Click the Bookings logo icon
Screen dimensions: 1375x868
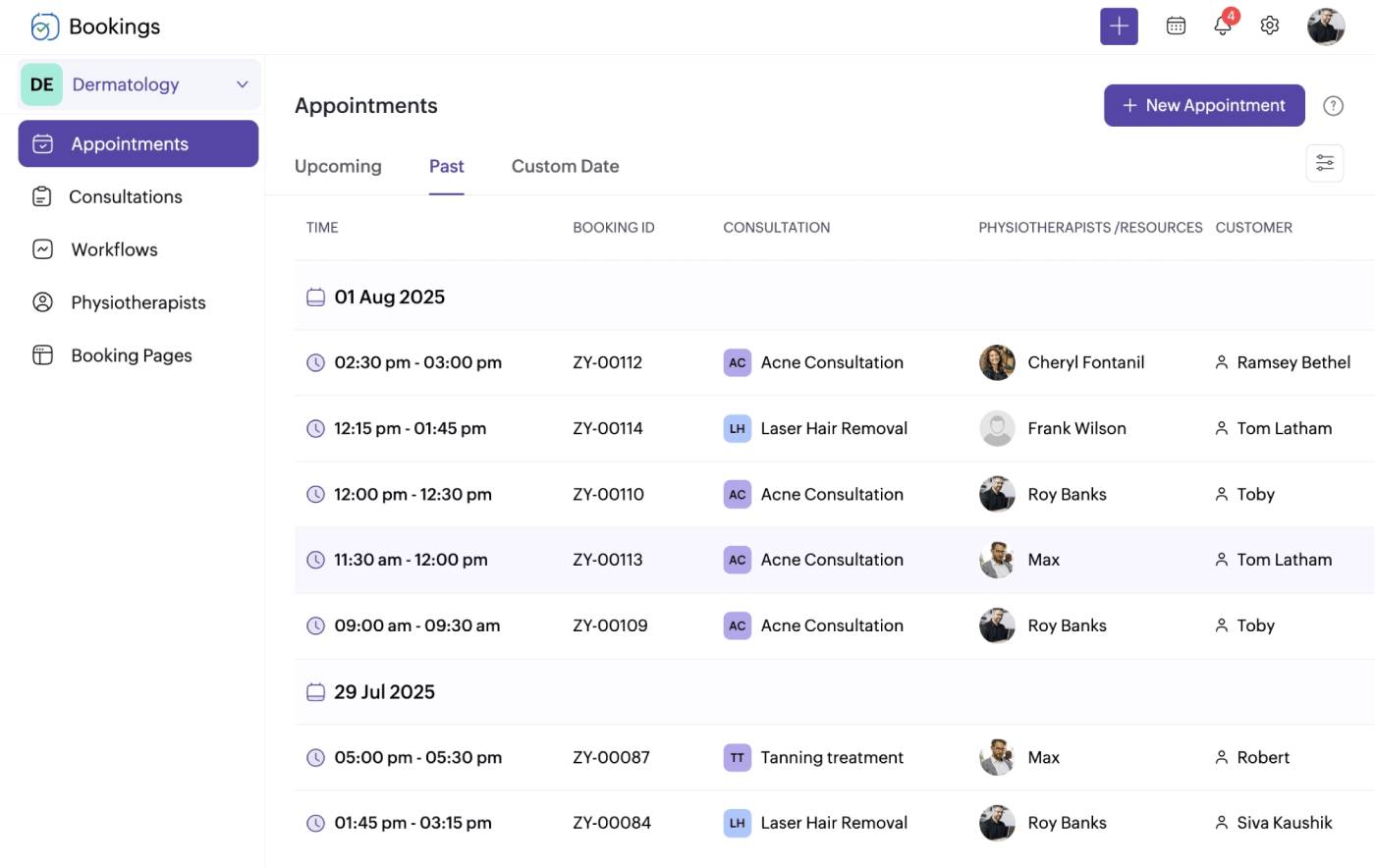pyautogui.click(x=45, y=27)
